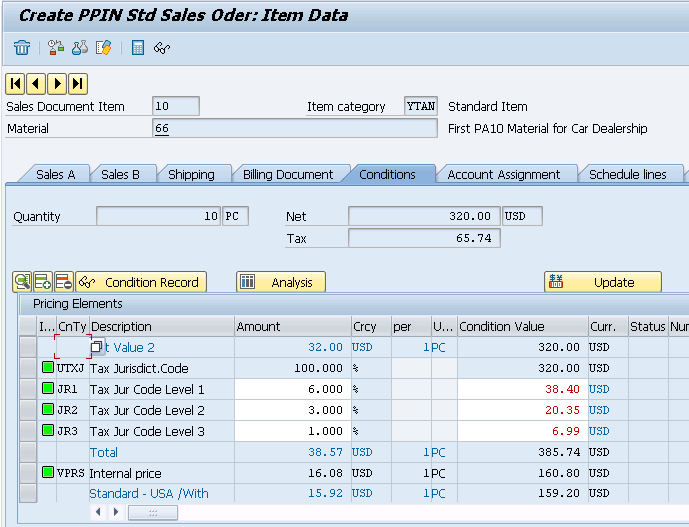This screenshot has height=527, width=689.
Task: Insert a row with the green plus icon
Action: tap(43, 282)
